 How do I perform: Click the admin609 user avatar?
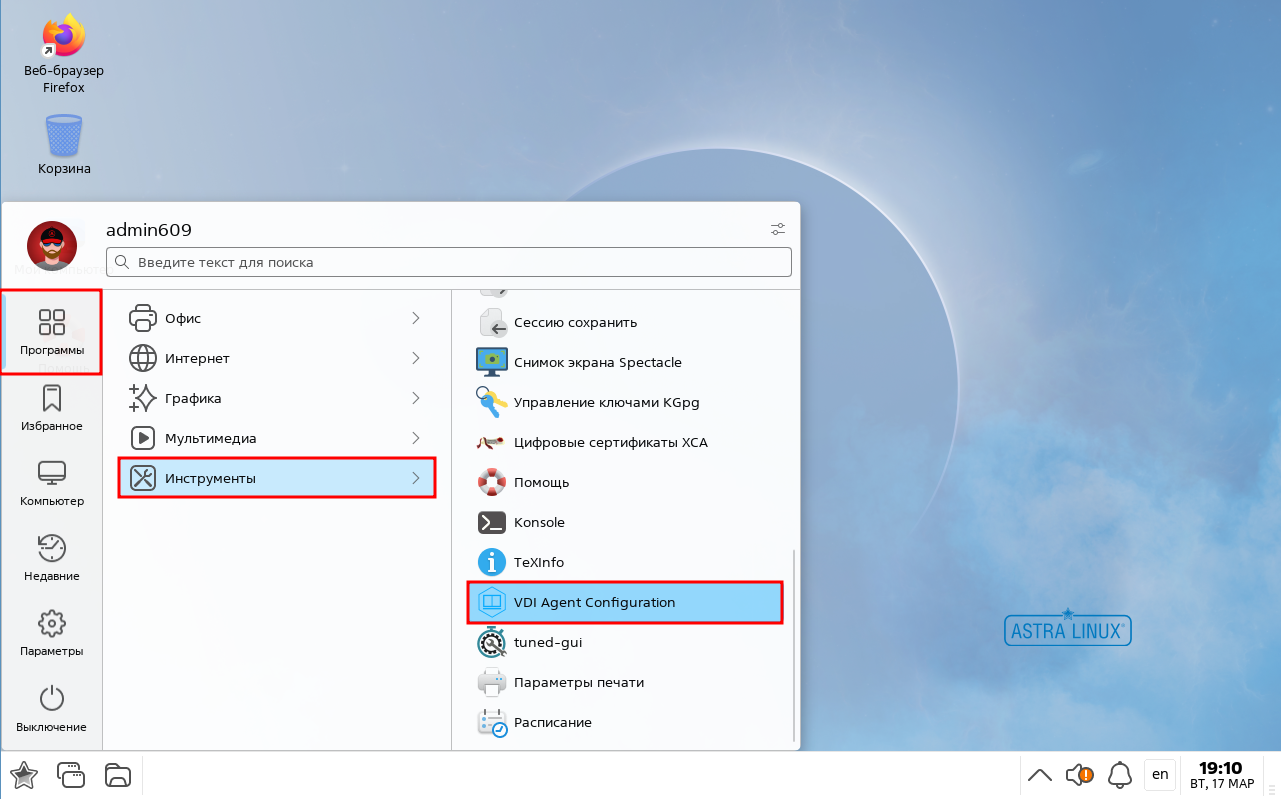[52, 247]
